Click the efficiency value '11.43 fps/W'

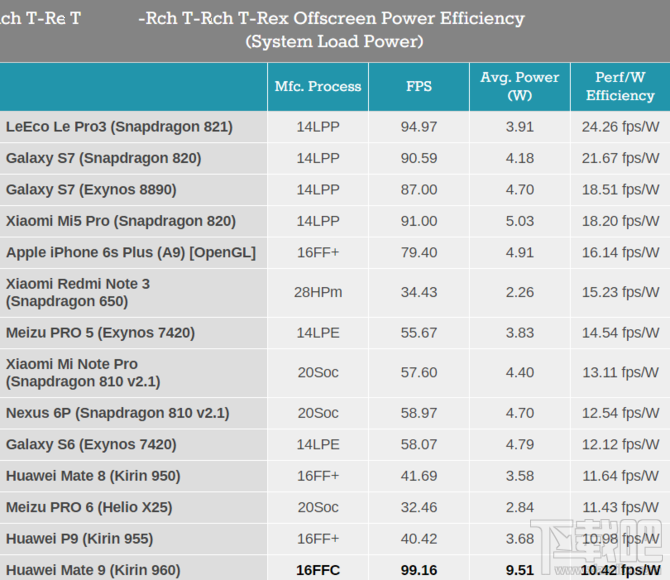click(620, 507)
